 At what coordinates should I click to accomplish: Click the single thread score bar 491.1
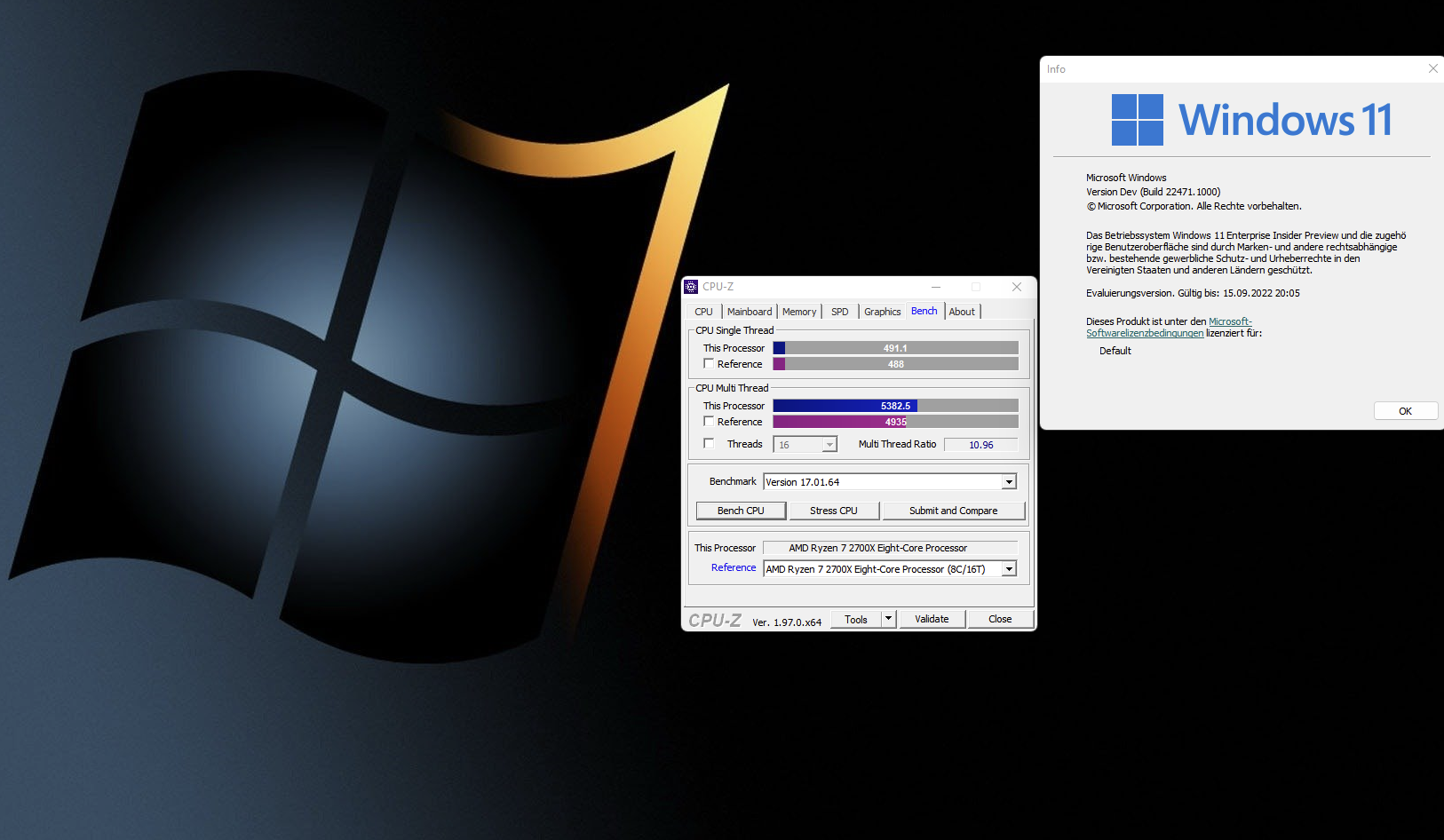[895, 348]
